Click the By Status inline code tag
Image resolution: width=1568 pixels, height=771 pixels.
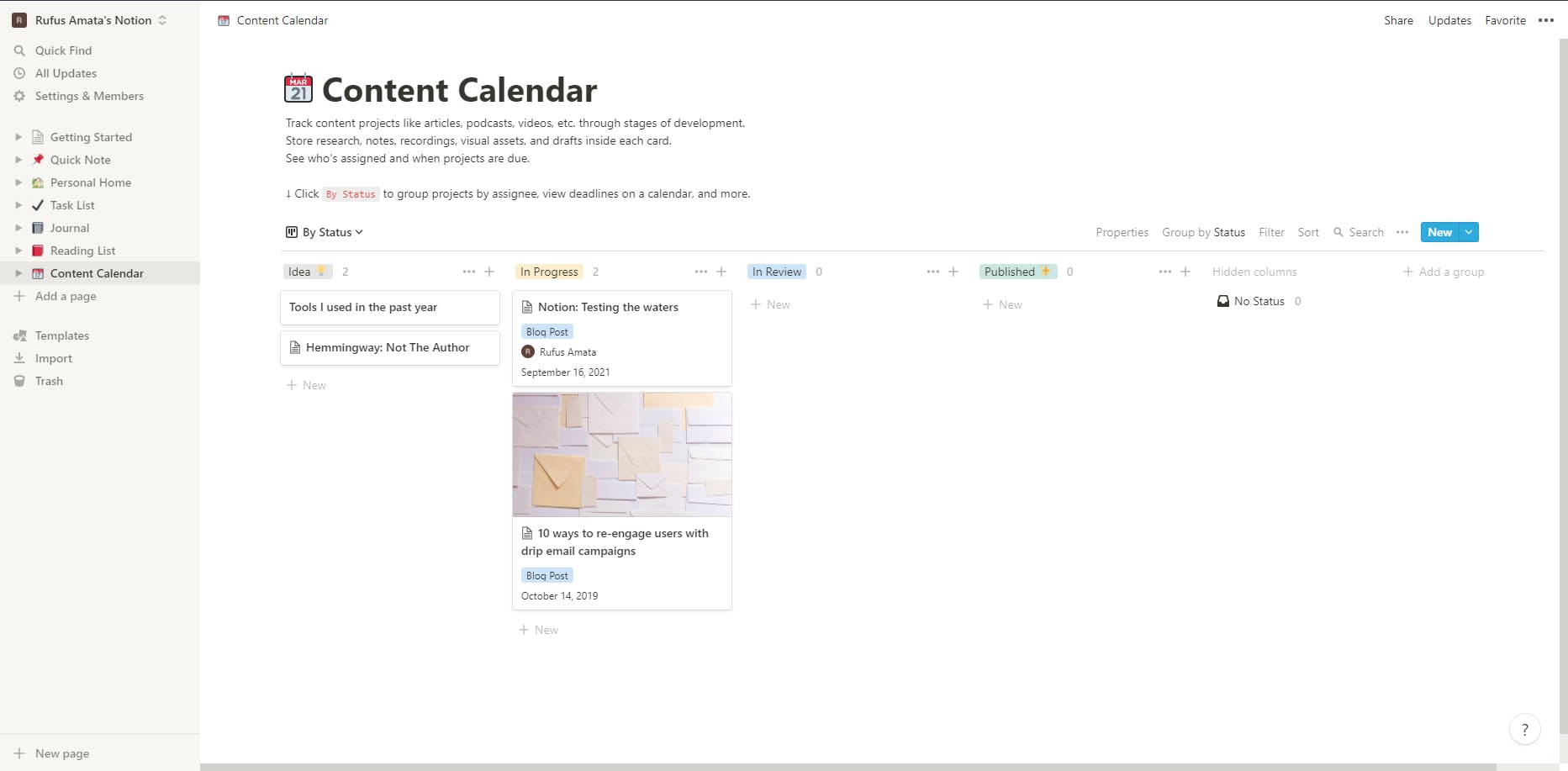(x=351, y=194)
